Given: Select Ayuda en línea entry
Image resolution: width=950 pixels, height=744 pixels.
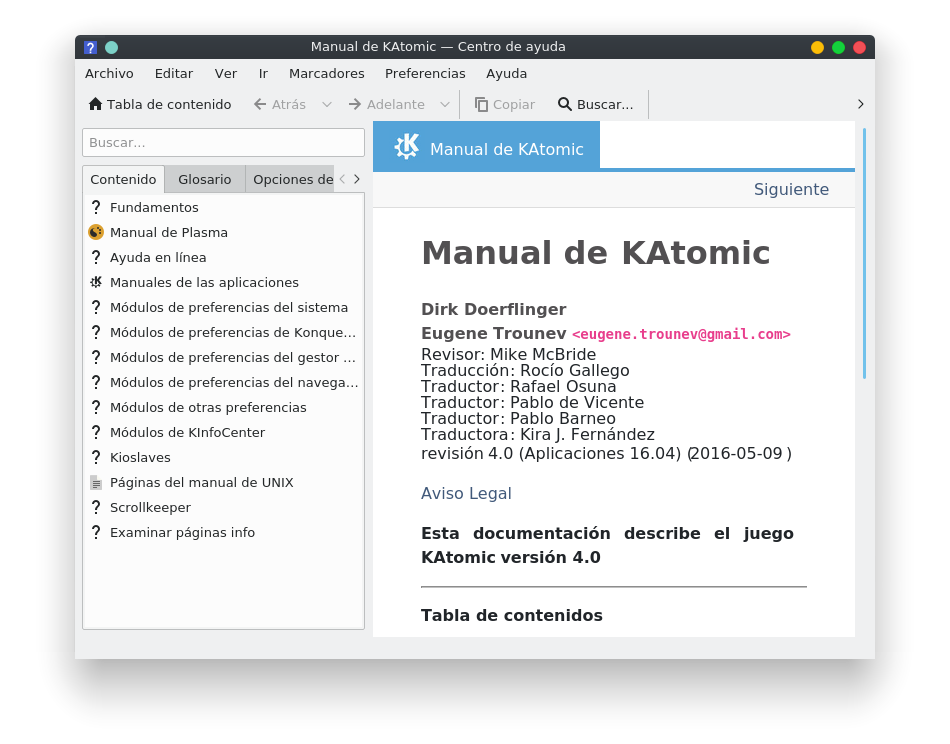Looking at the screenshot, I should pyautogui.click(x=158, y=257).
